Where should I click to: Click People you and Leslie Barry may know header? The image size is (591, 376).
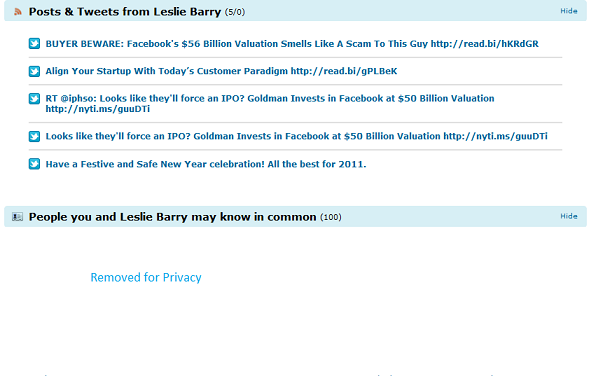click(172, 217)
